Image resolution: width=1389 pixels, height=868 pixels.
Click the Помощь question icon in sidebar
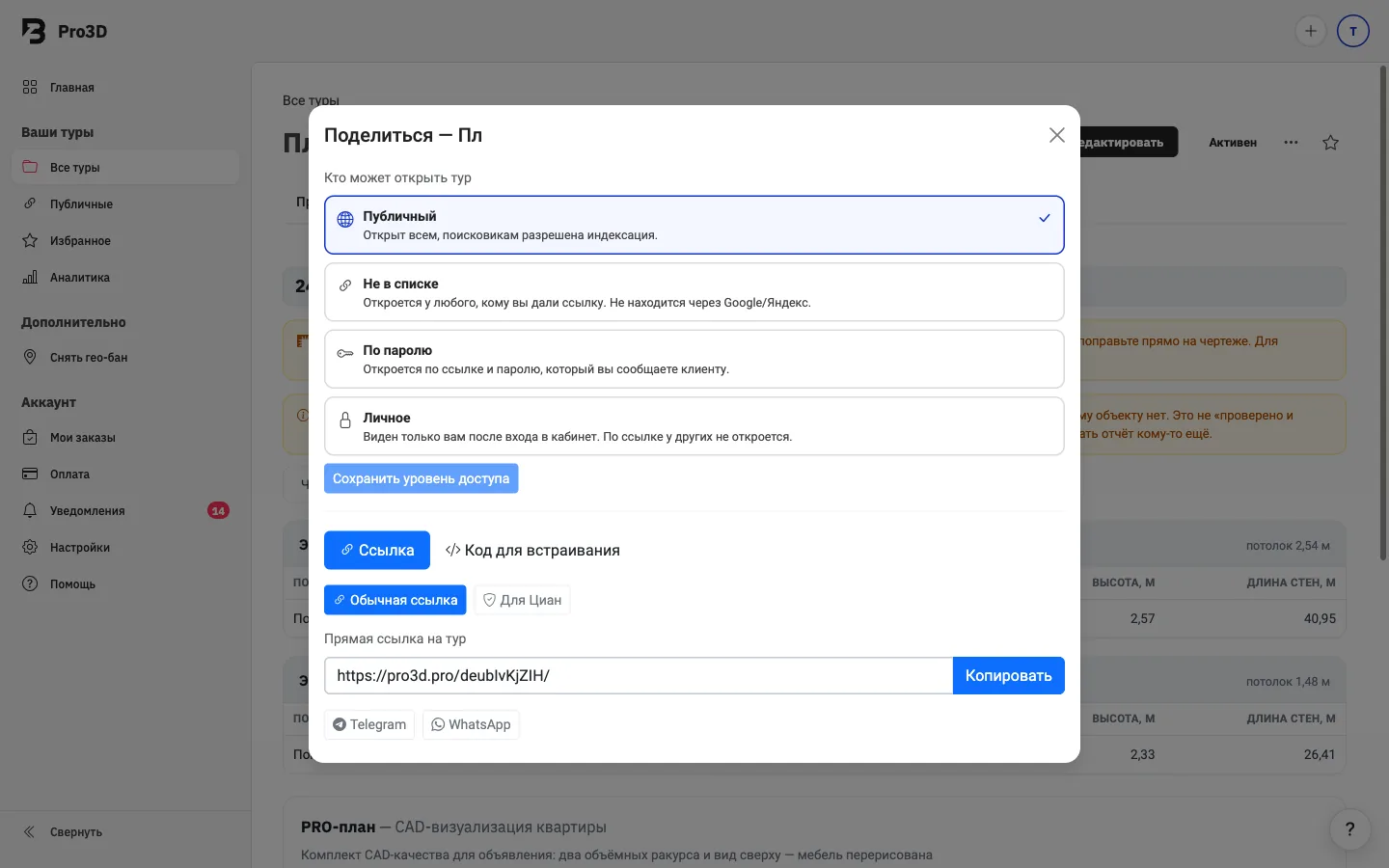click(x=30, y=583)
